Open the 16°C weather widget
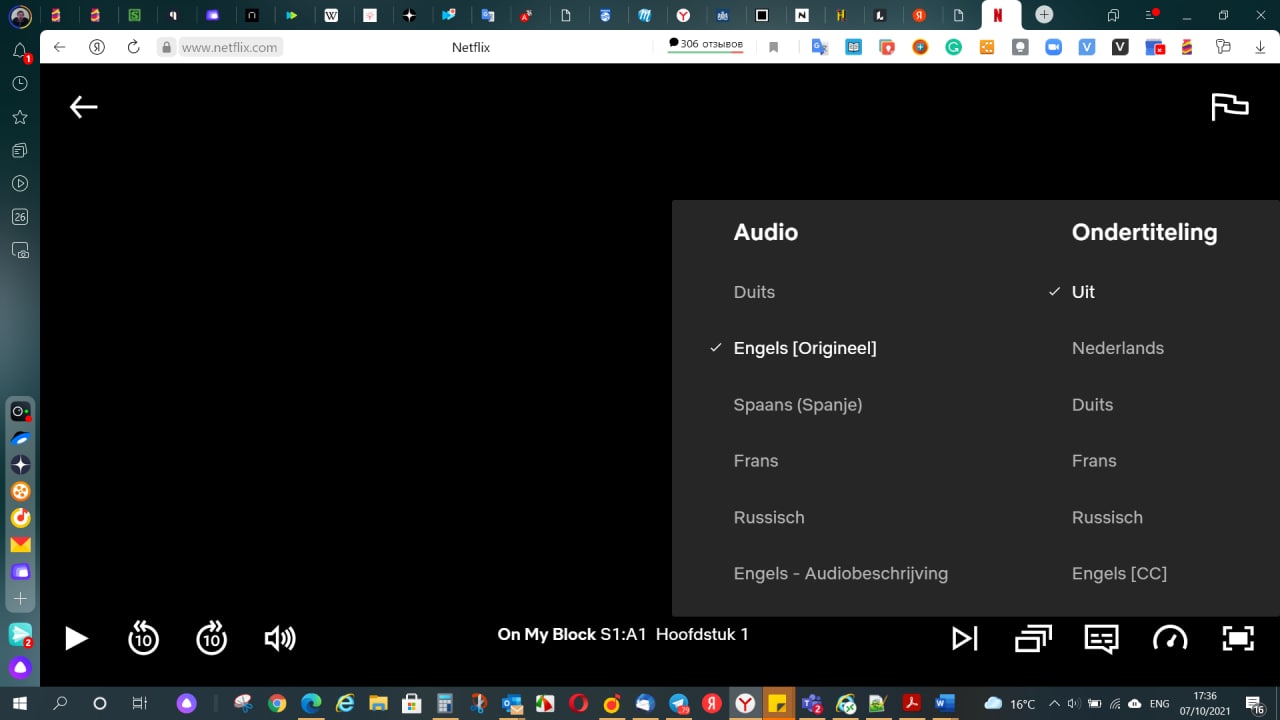 click(1010, 703)
